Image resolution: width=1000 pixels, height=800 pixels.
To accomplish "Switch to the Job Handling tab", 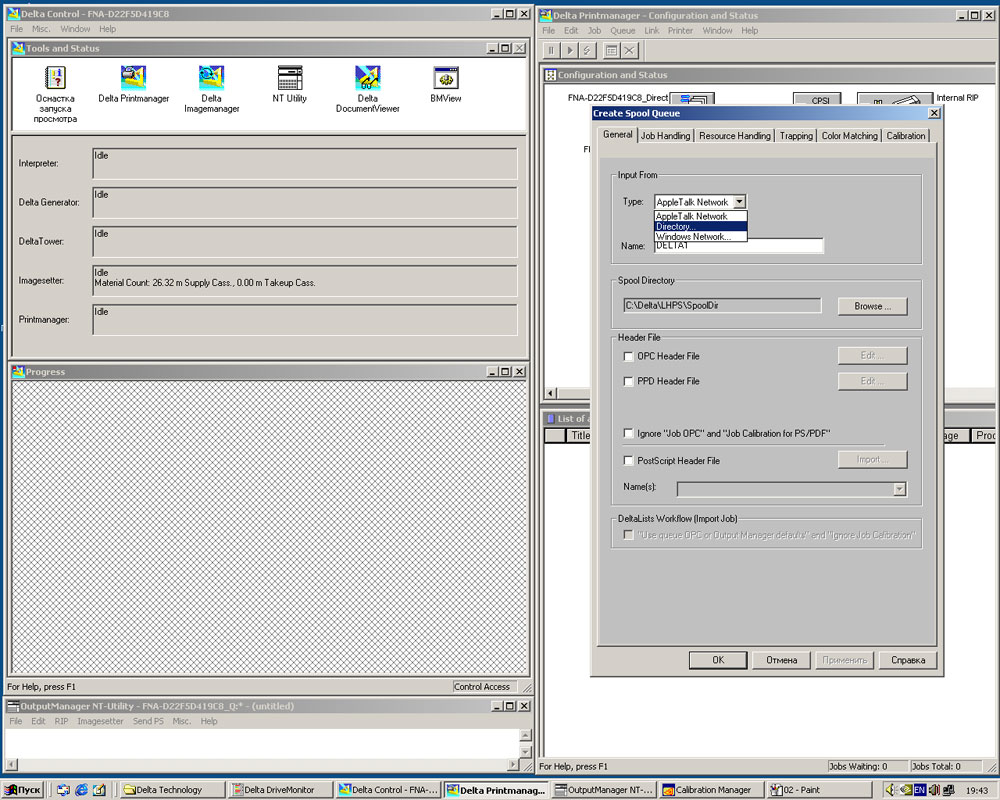I will 665,136.
